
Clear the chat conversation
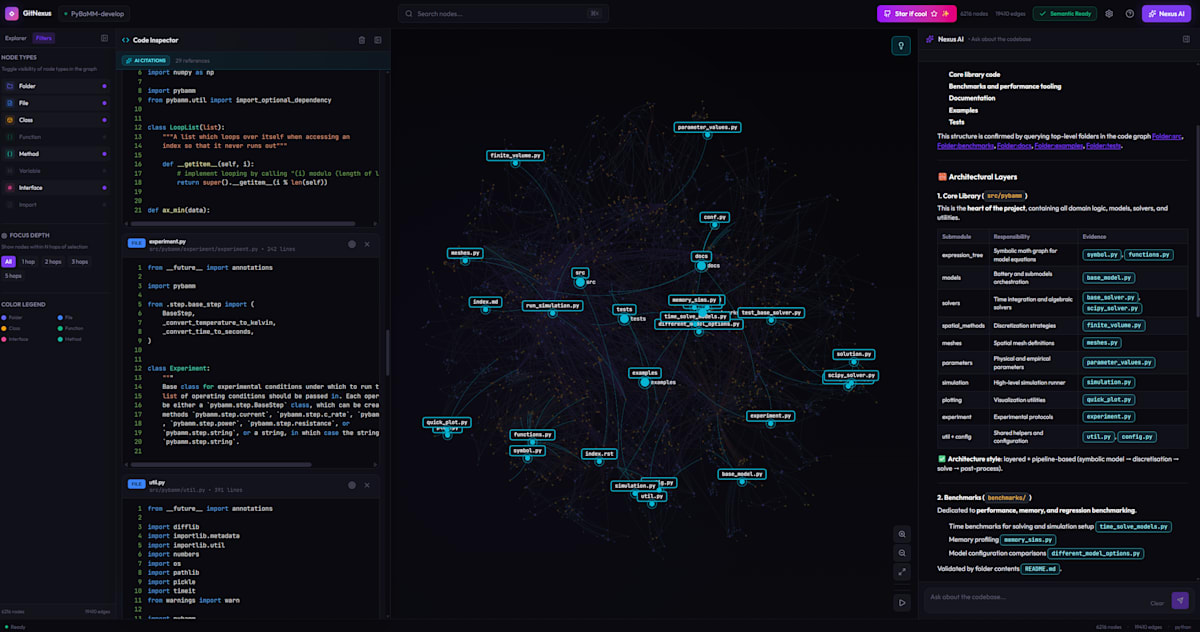pyautogui.click(x=1157, y=603)
